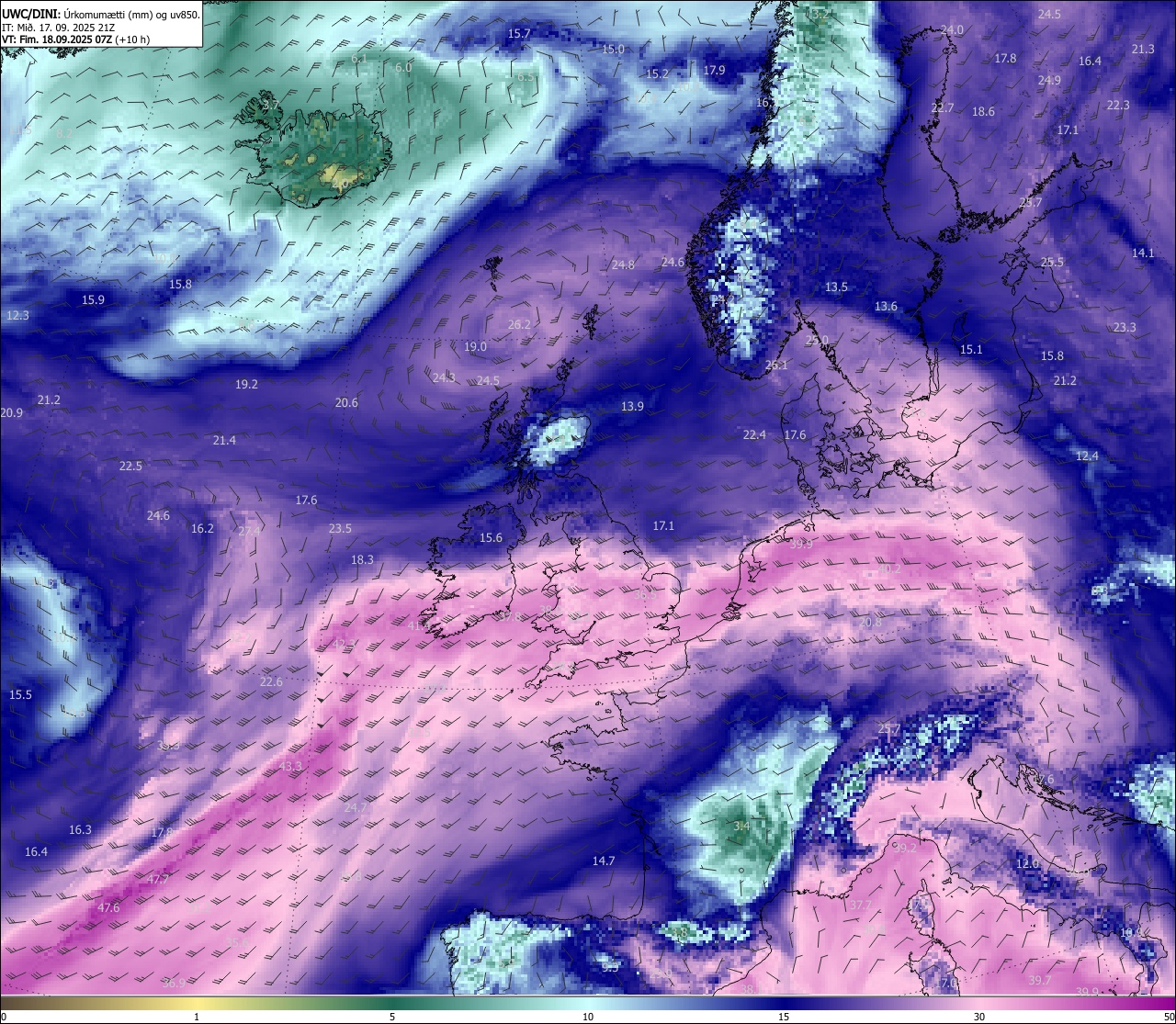Click the 17.9 value label
Screen dimensions: 1176x1024
[x=714, y=71]
